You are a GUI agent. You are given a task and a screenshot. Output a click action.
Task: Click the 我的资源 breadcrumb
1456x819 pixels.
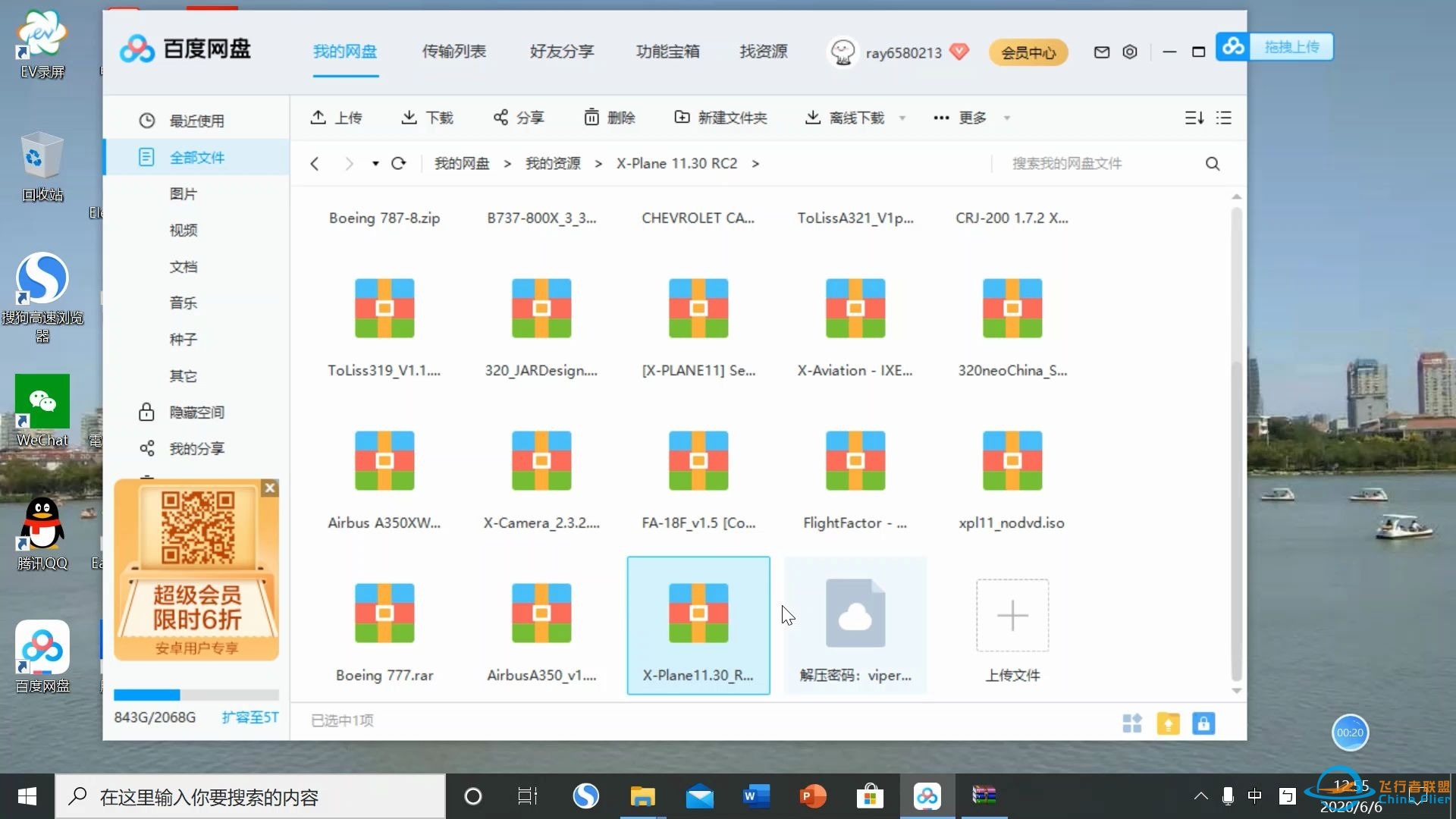(553, 164)
